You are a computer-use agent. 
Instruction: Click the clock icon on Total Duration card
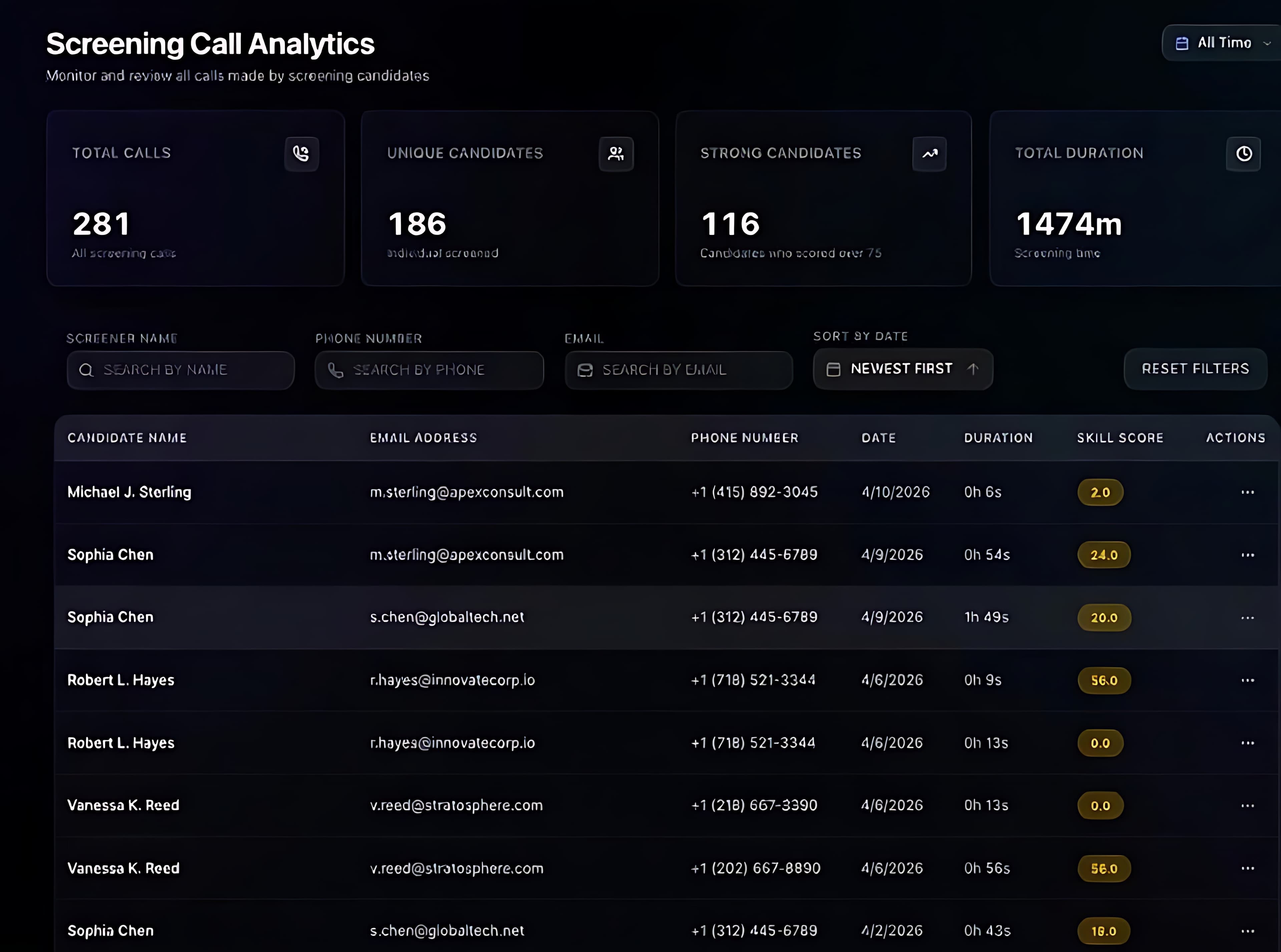tap(1244, 154)
